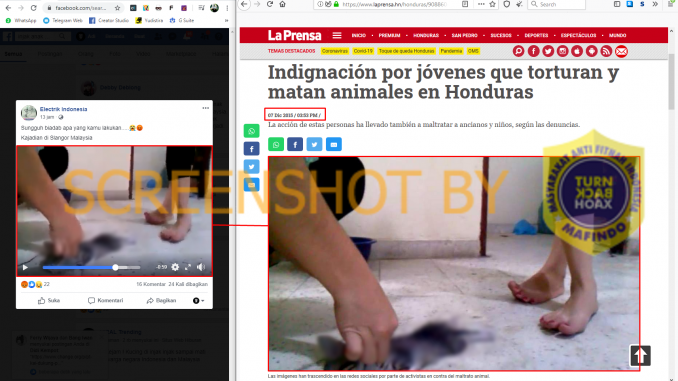Screen dimensions: 678x381
Task: Go to Firefox home page
Action: [282, 4]
